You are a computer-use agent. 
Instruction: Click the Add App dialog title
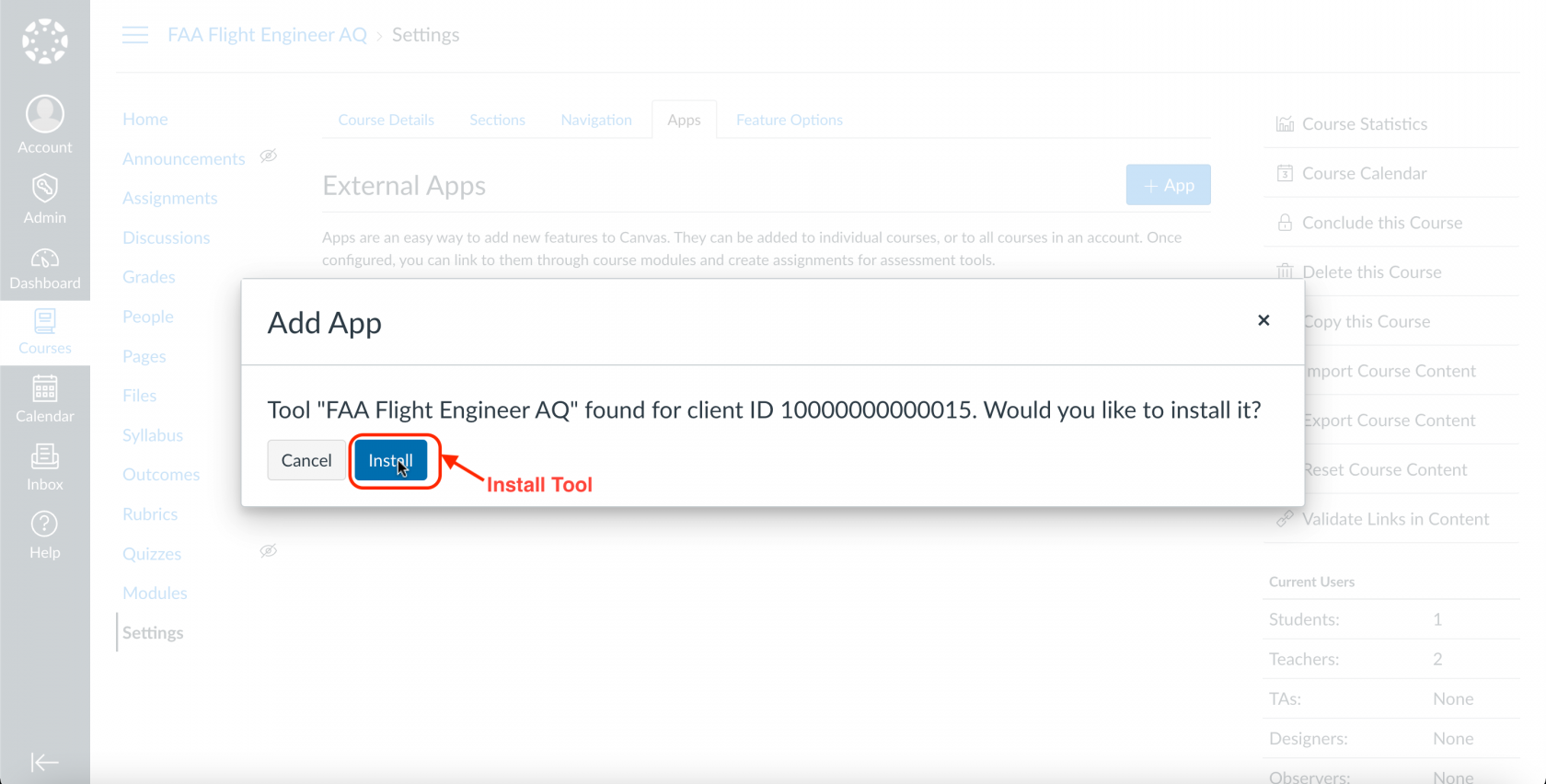coord(325,323)
